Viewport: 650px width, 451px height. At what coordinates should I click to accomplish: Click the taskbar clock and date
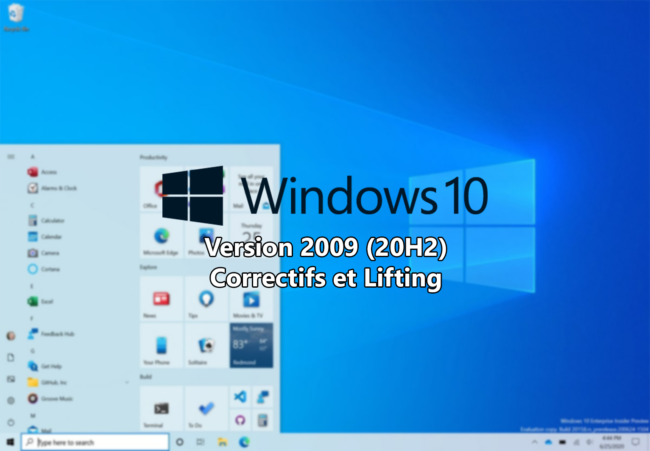coord(611,442)
